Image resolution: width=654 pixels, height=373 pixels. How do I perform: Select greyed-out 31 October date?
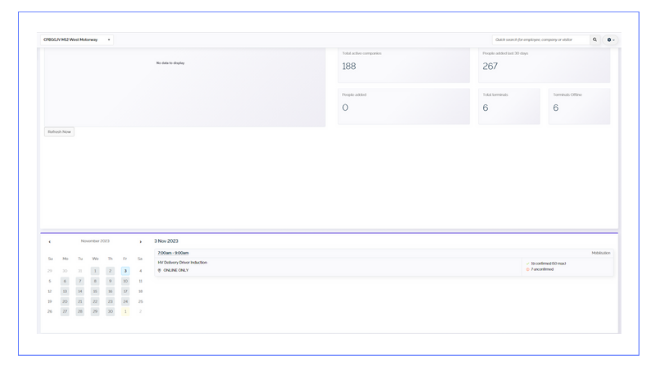[80, 271]
